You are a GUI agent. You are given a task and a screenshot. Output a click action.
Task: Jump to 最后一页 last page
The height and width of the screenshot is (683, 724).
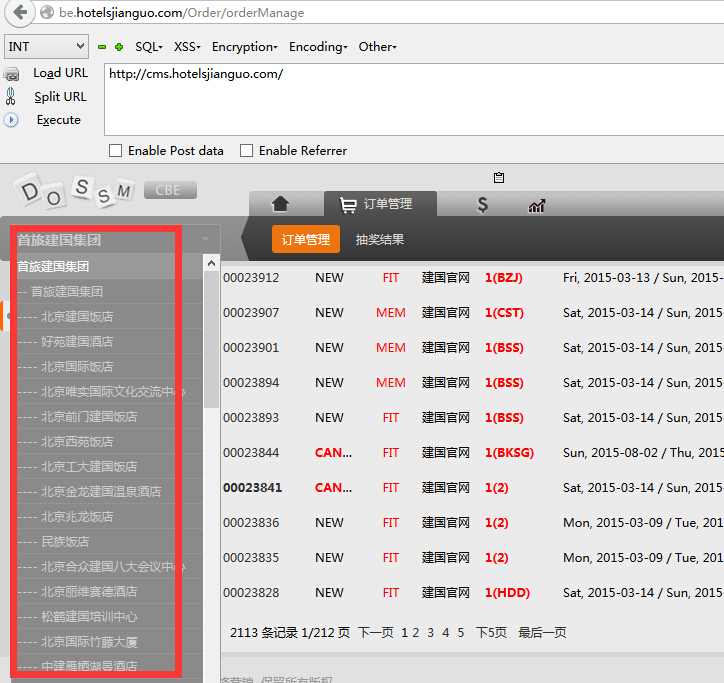[542, 632]
